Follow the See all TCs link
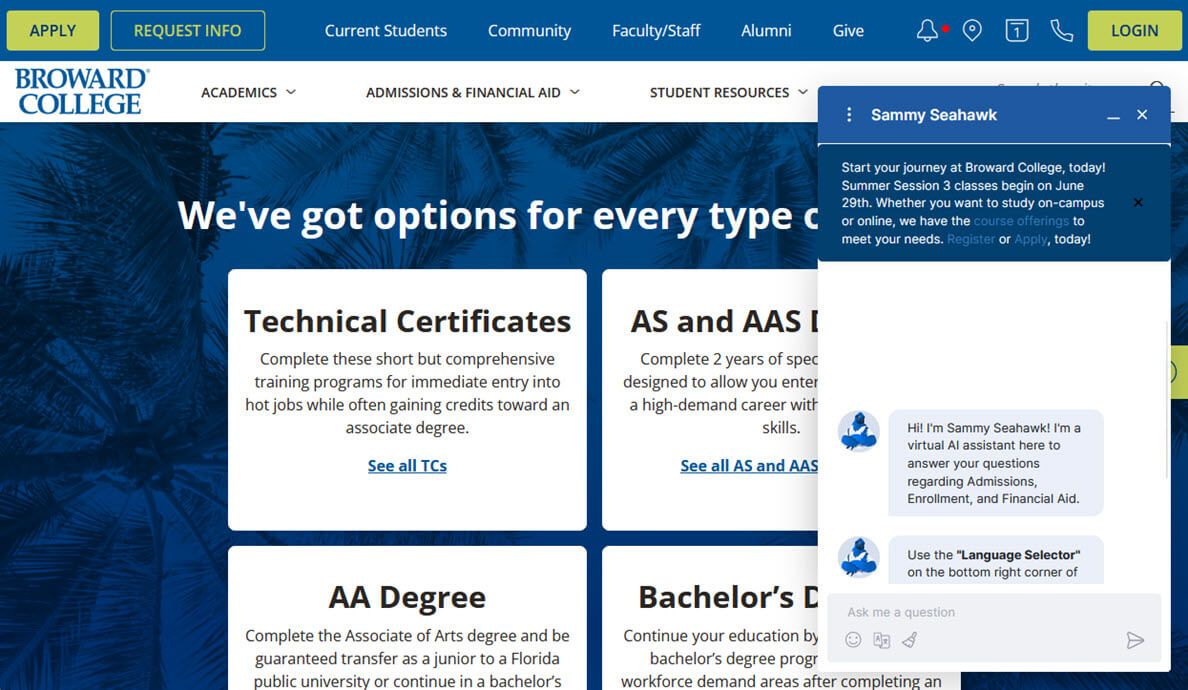The width and height of the screenshot is (1188, 690). 407,466
